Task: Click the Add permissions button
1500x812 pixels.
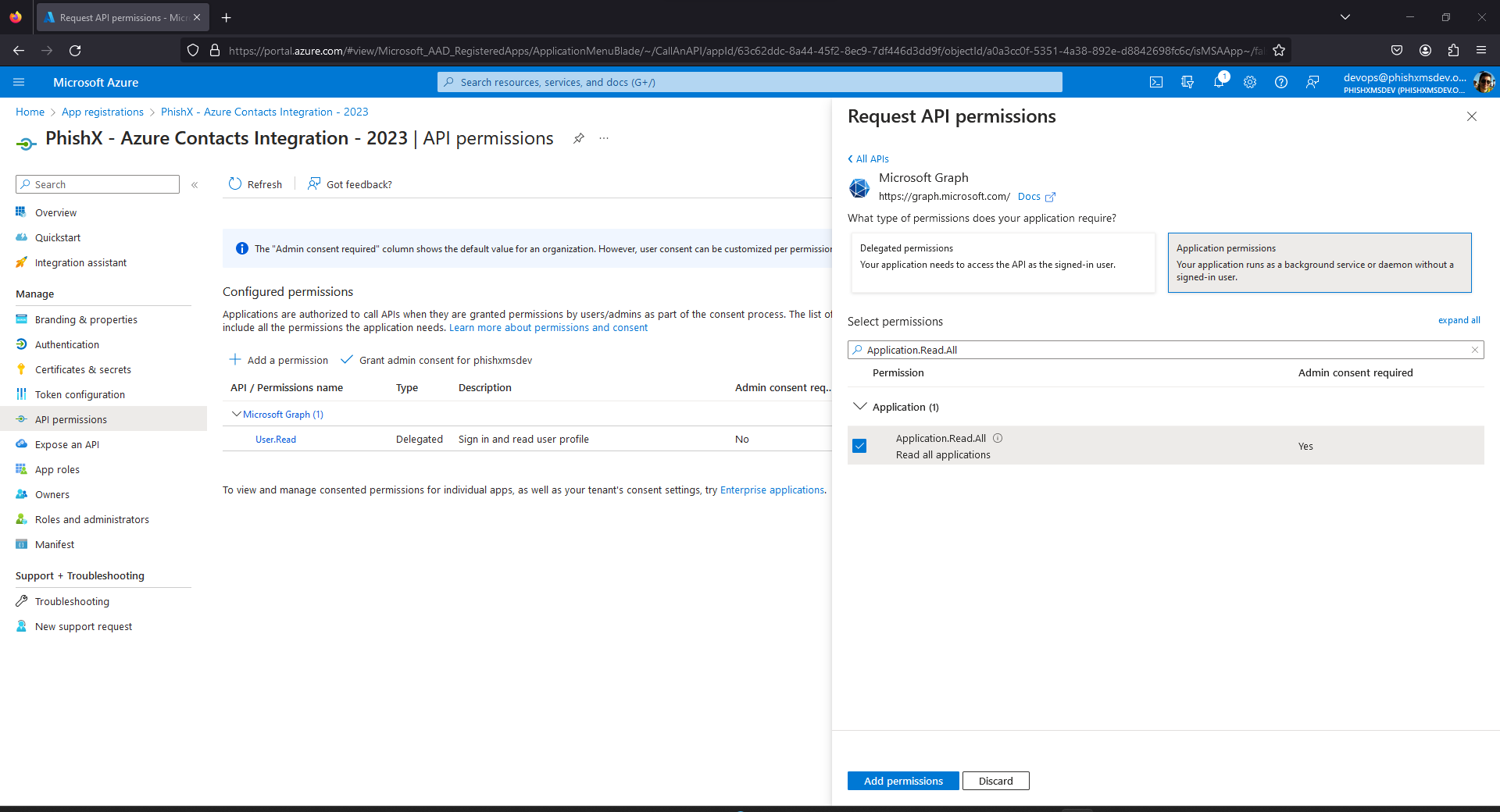Action: pos(903,781)
